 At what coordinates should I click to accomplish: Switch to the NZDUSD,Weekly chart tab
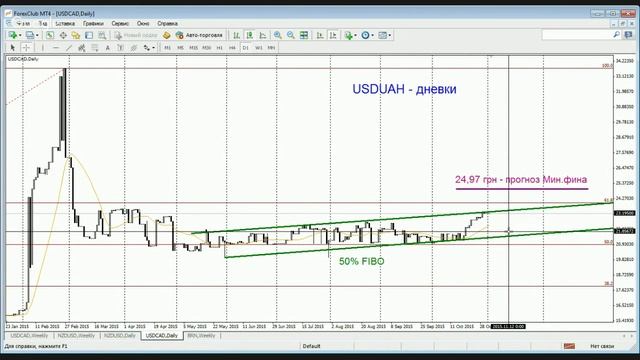tap(76, 336)
